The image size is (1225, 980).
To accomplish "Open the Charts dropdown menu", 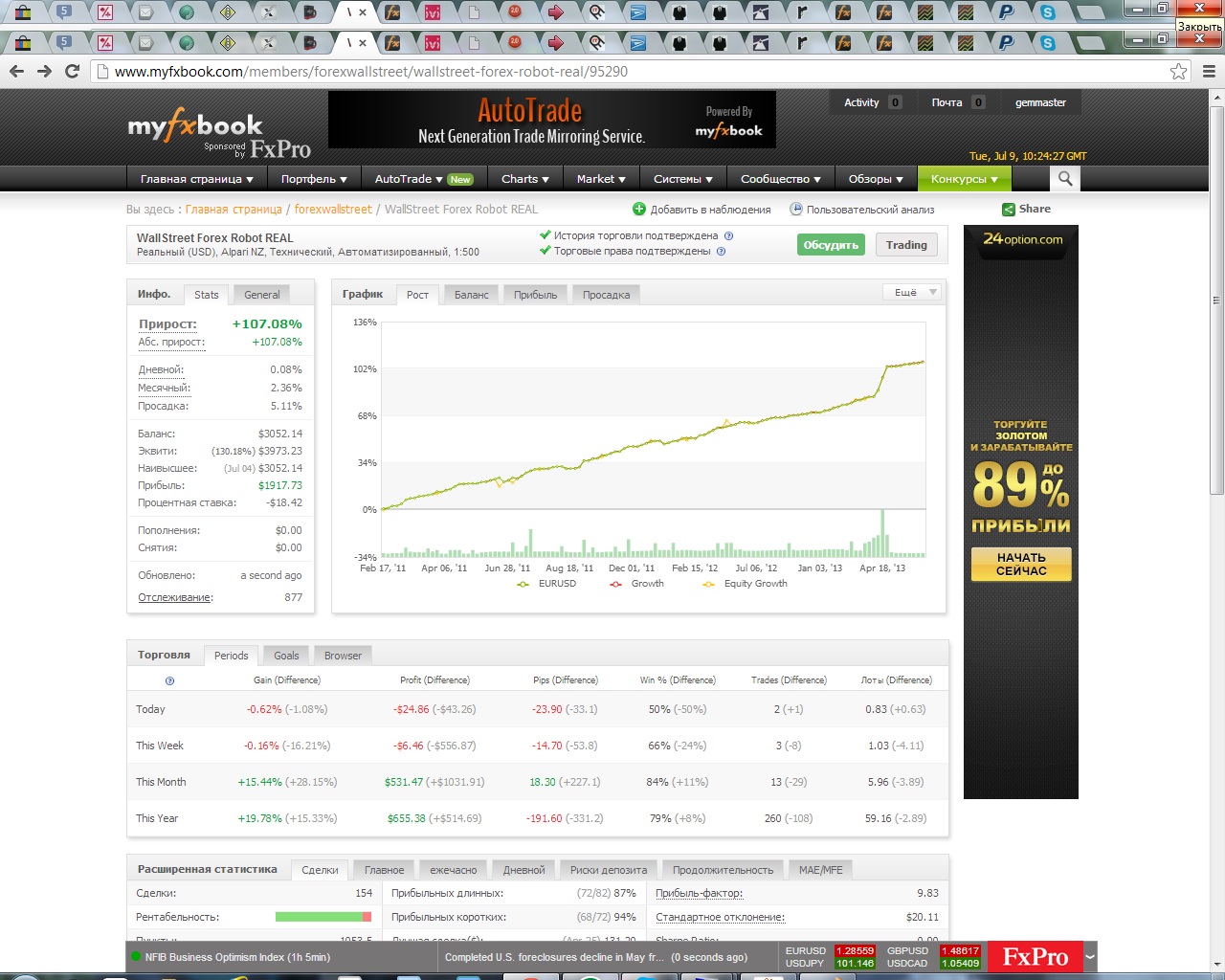I will [x=525, y=179].
